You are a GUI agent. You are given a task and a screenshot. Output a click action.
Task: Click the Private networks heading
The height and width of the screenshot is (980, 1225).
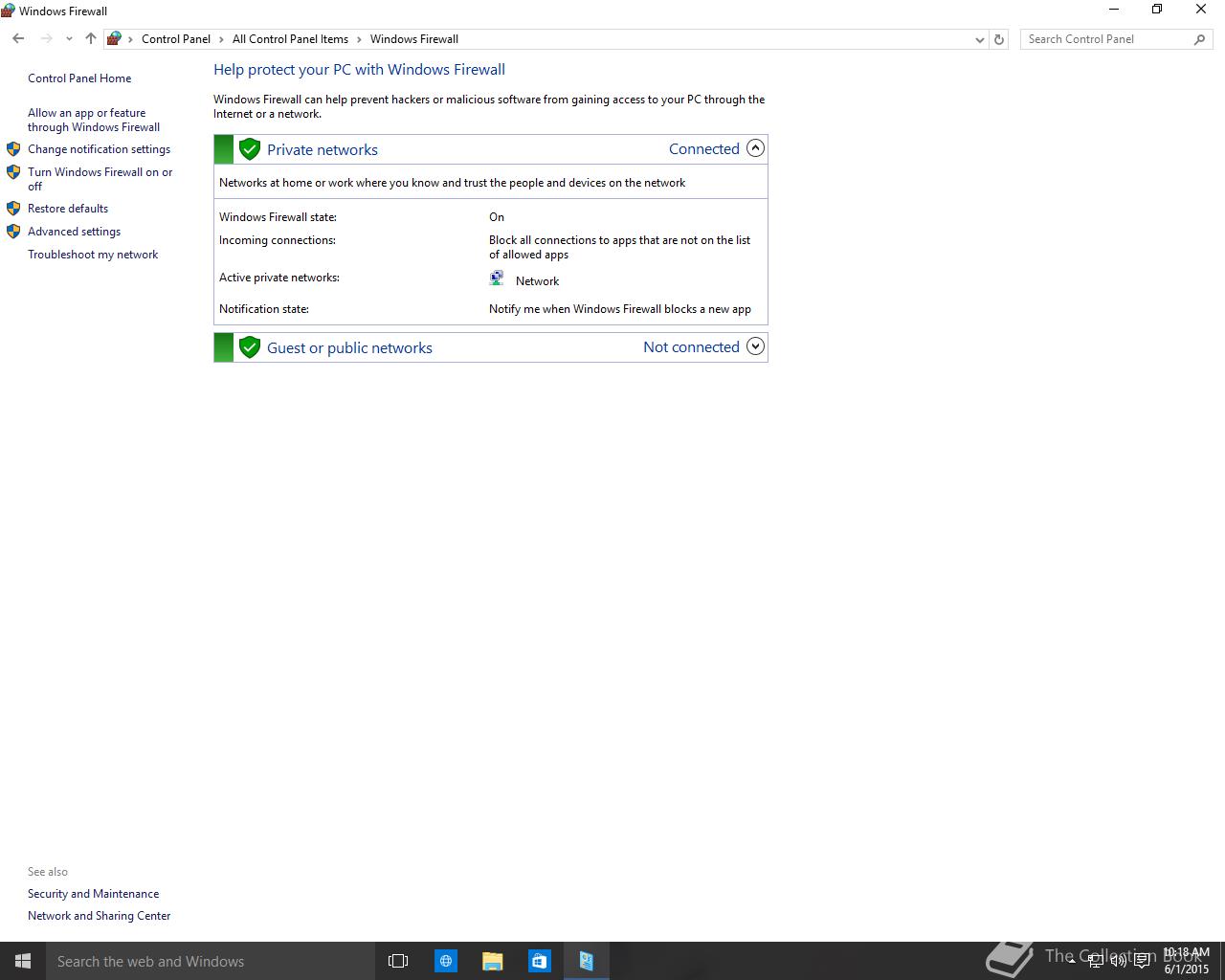click(x=323, y=150)
